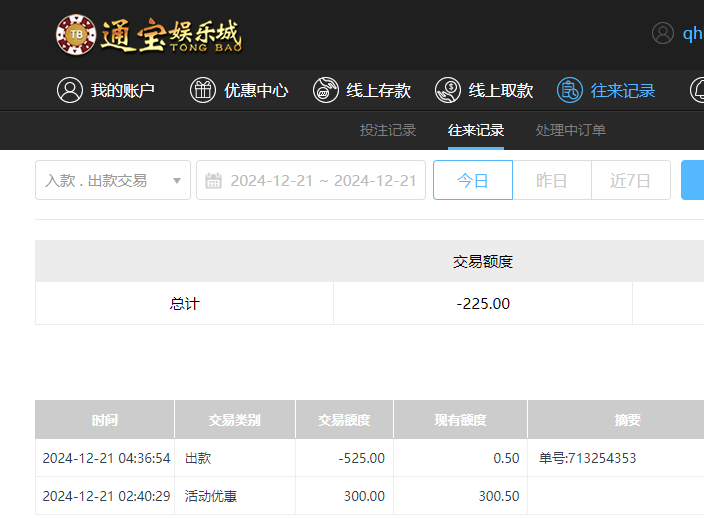Image resolution: width=704 pixels, height=518 pixels.
Task: Click the blue search button
Action: pos(692,180)
